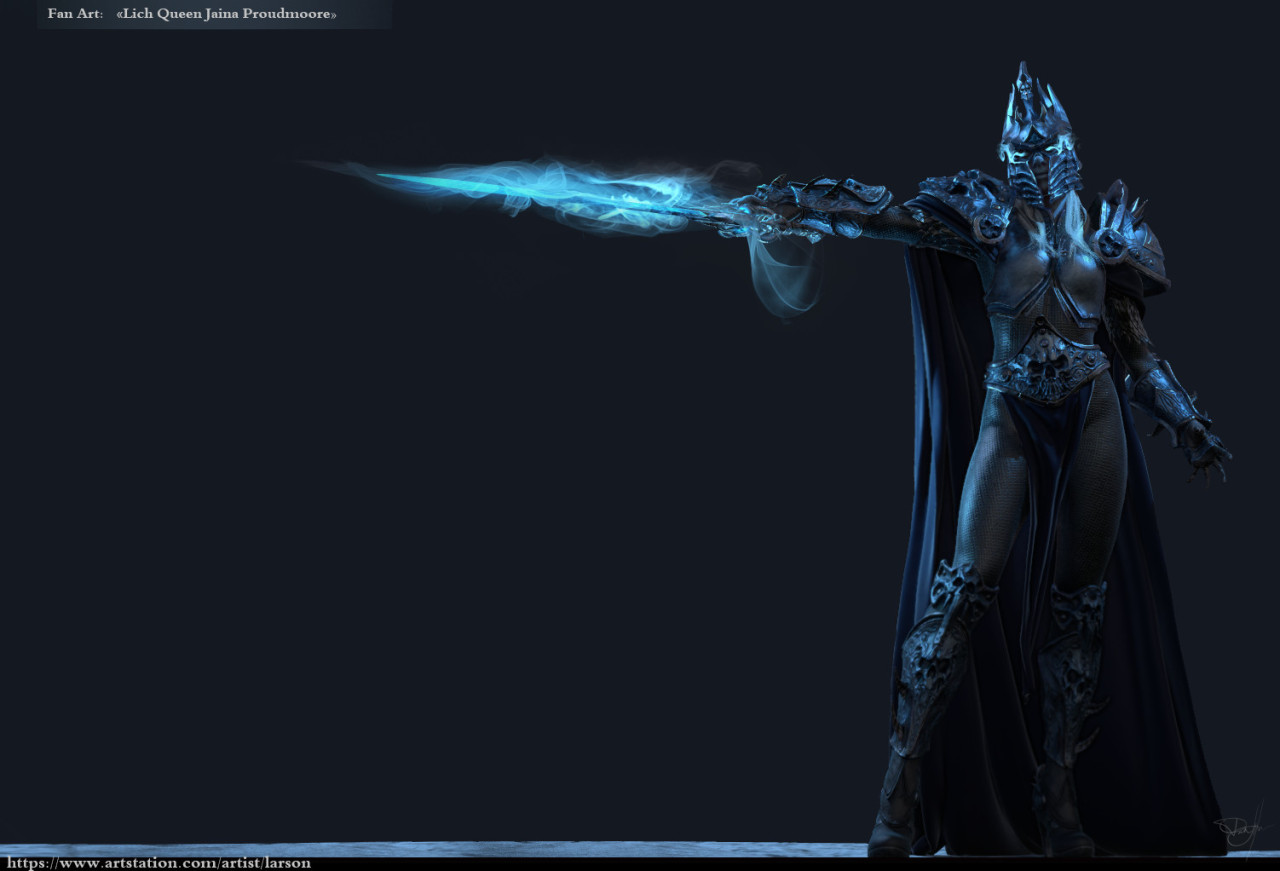Select the «Lich Queen Jaina Proudmoore» title text
Image resolution: width=1280 pixels, height=871 pixels.
pos(226,14)
